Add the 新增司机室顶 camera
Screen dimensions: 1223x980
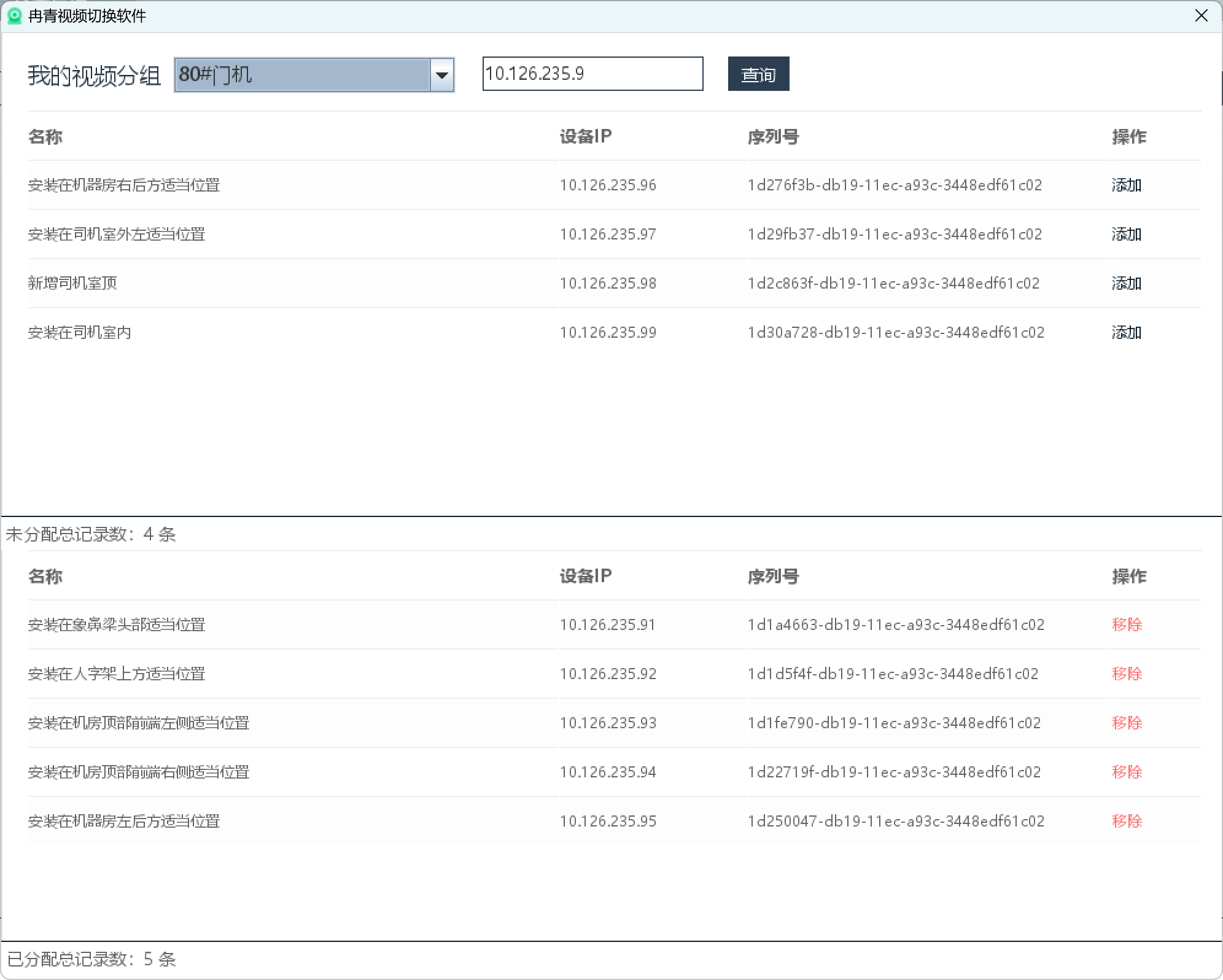point(1126,284)
